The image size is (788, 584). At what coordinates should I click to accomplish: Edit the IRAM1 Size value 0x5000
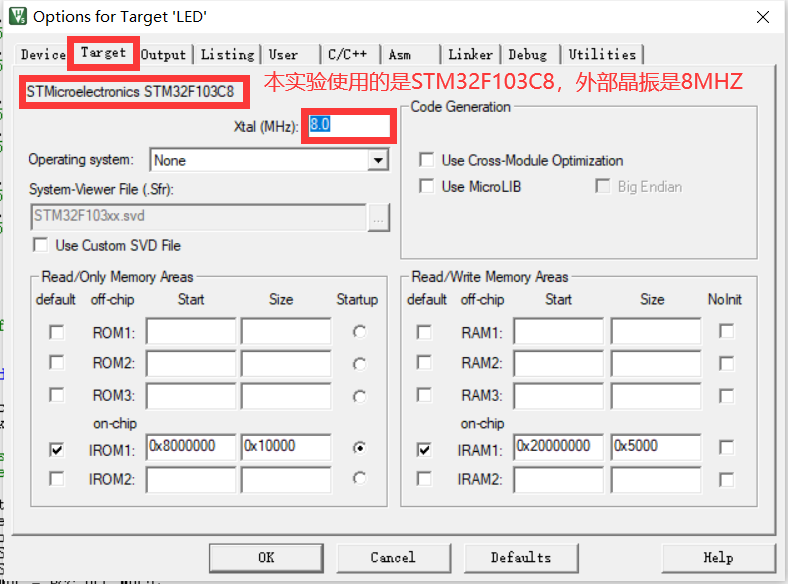[656, 447]
